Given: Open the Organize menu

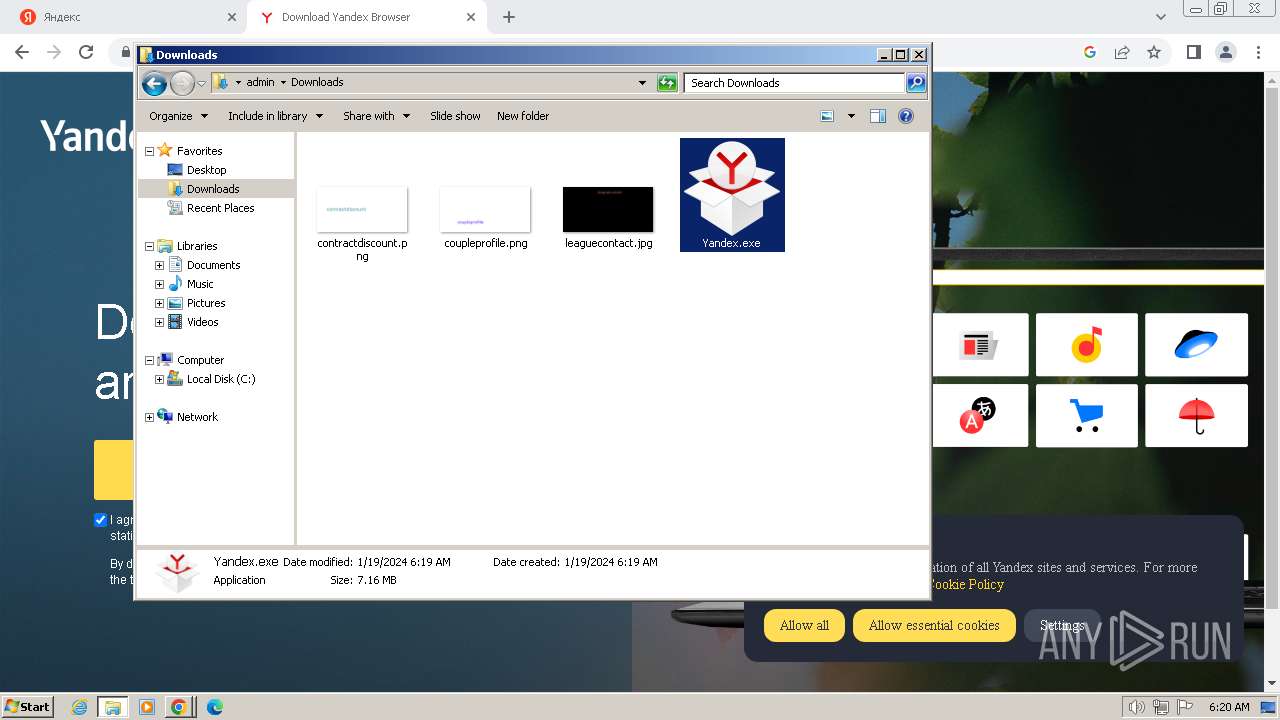Looking at the screenshot, I should pyautogui.click(x=178, y=116).
